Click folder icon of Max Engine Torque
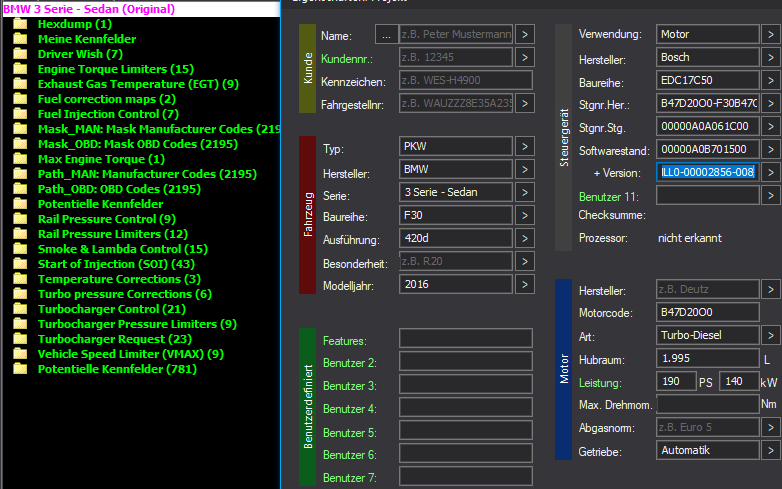The height and width of the screenshot is (489, 782). pos(20,159)
